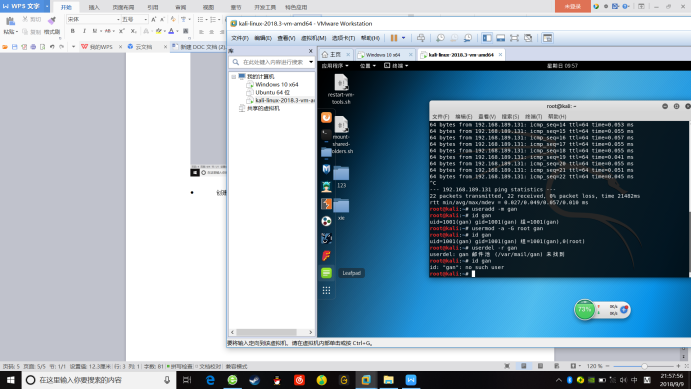The image size is (692, 389).
Task: Click the Format Painter brush in WPS
Action: 52,20
